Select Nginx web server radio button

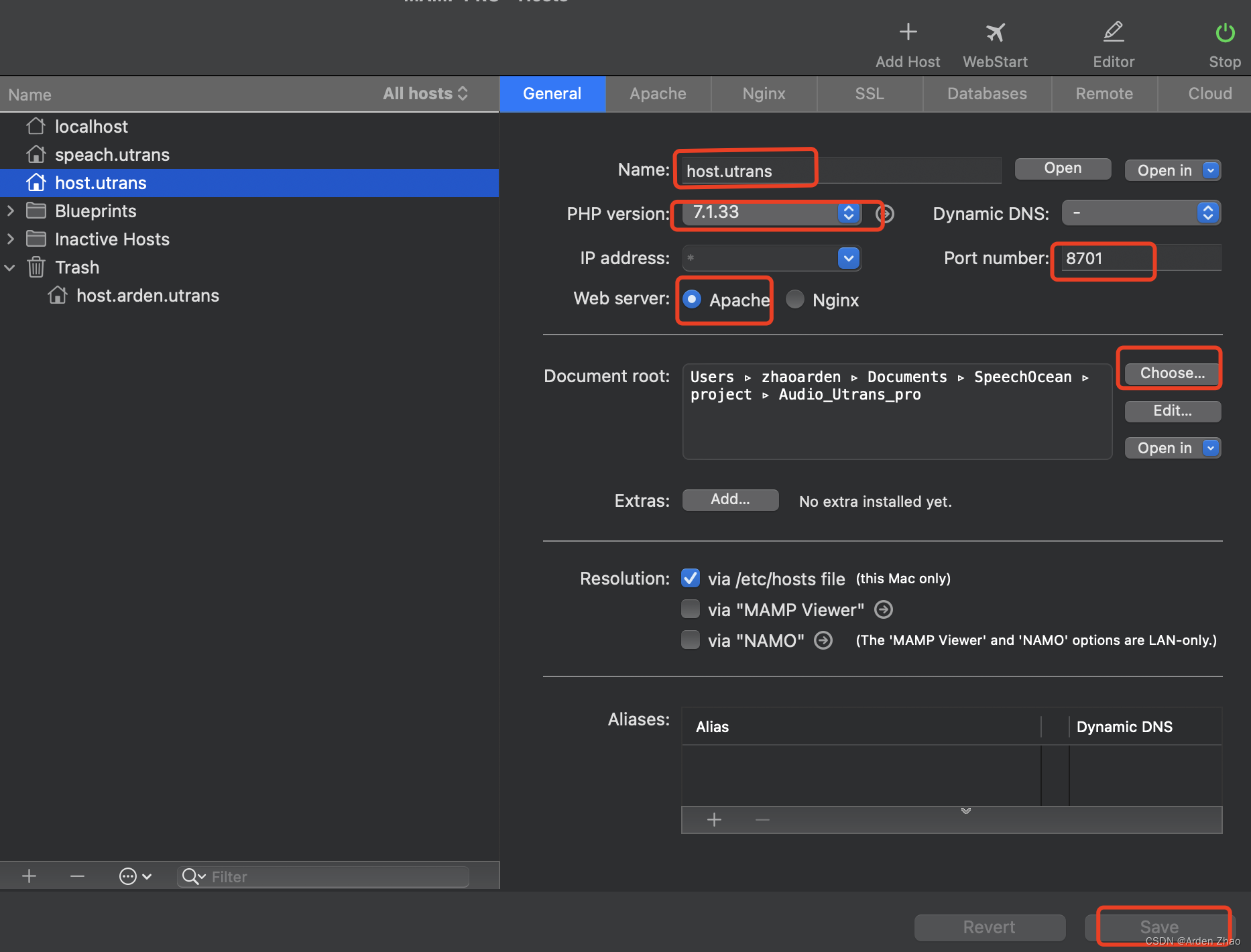coord(795,299)
